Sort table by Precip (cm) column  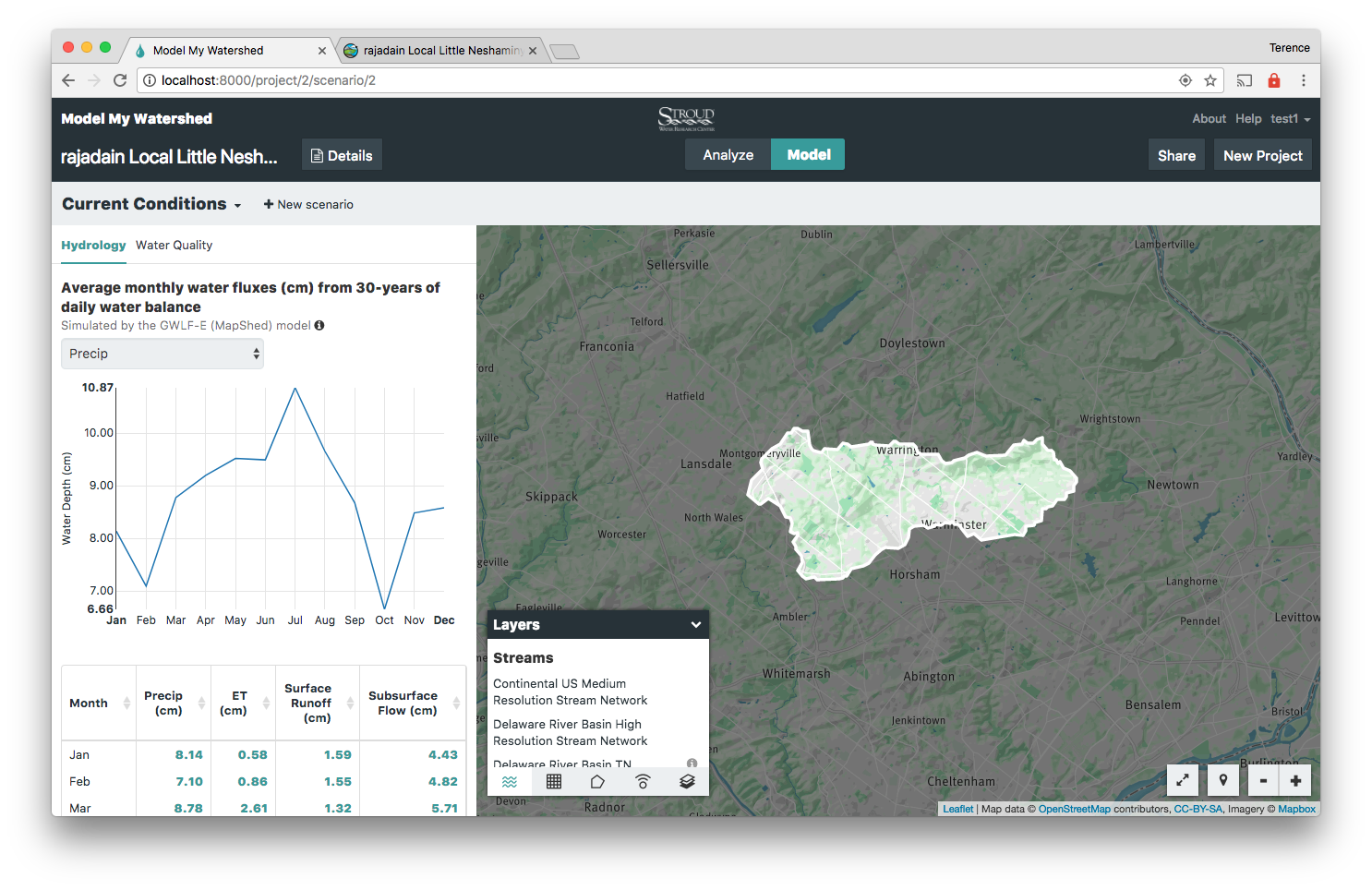click(174, 703)
